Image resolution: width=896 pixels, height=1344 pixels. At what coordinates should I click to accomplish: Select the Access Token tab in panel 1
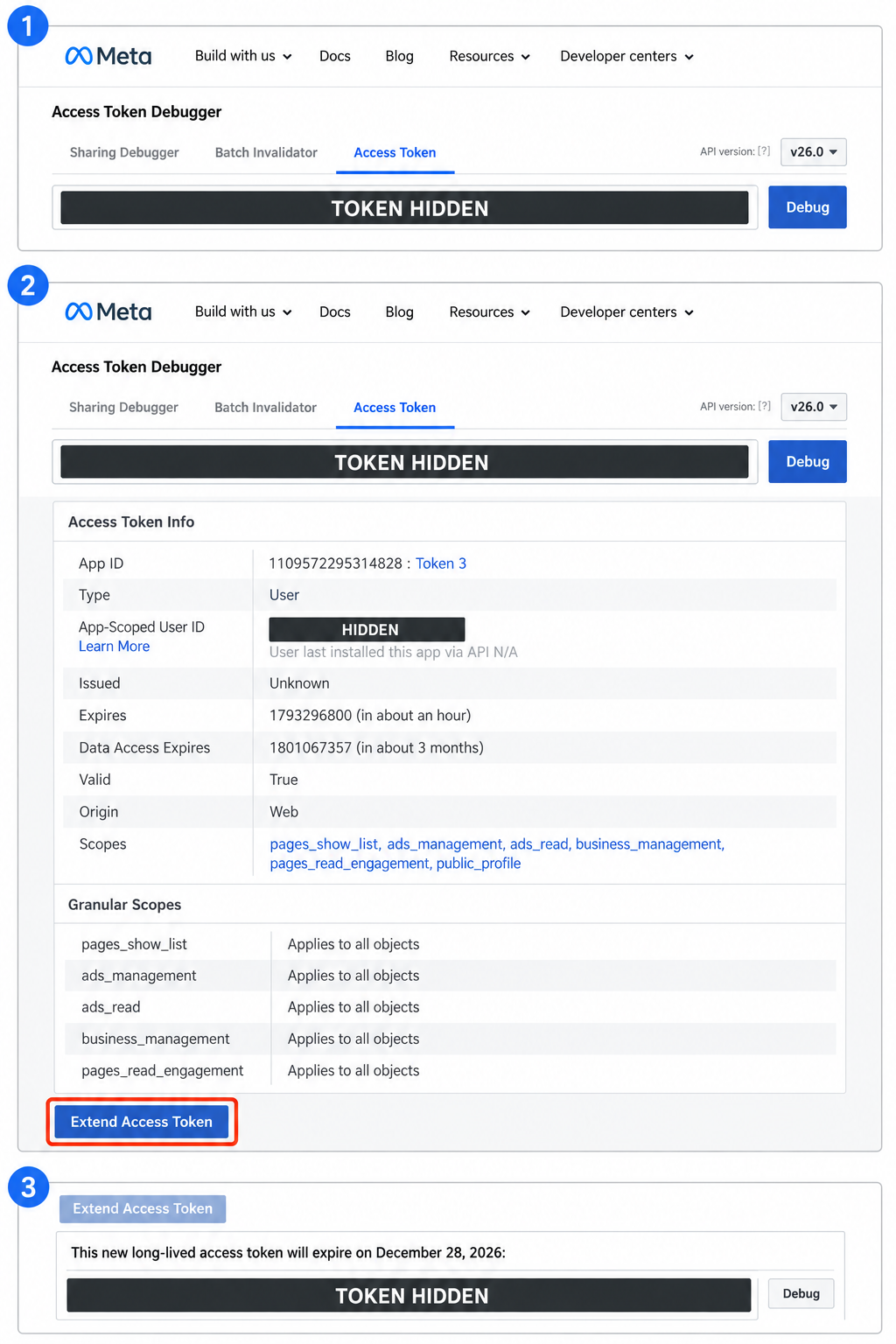pyautogui.click(x=395, y=152)
